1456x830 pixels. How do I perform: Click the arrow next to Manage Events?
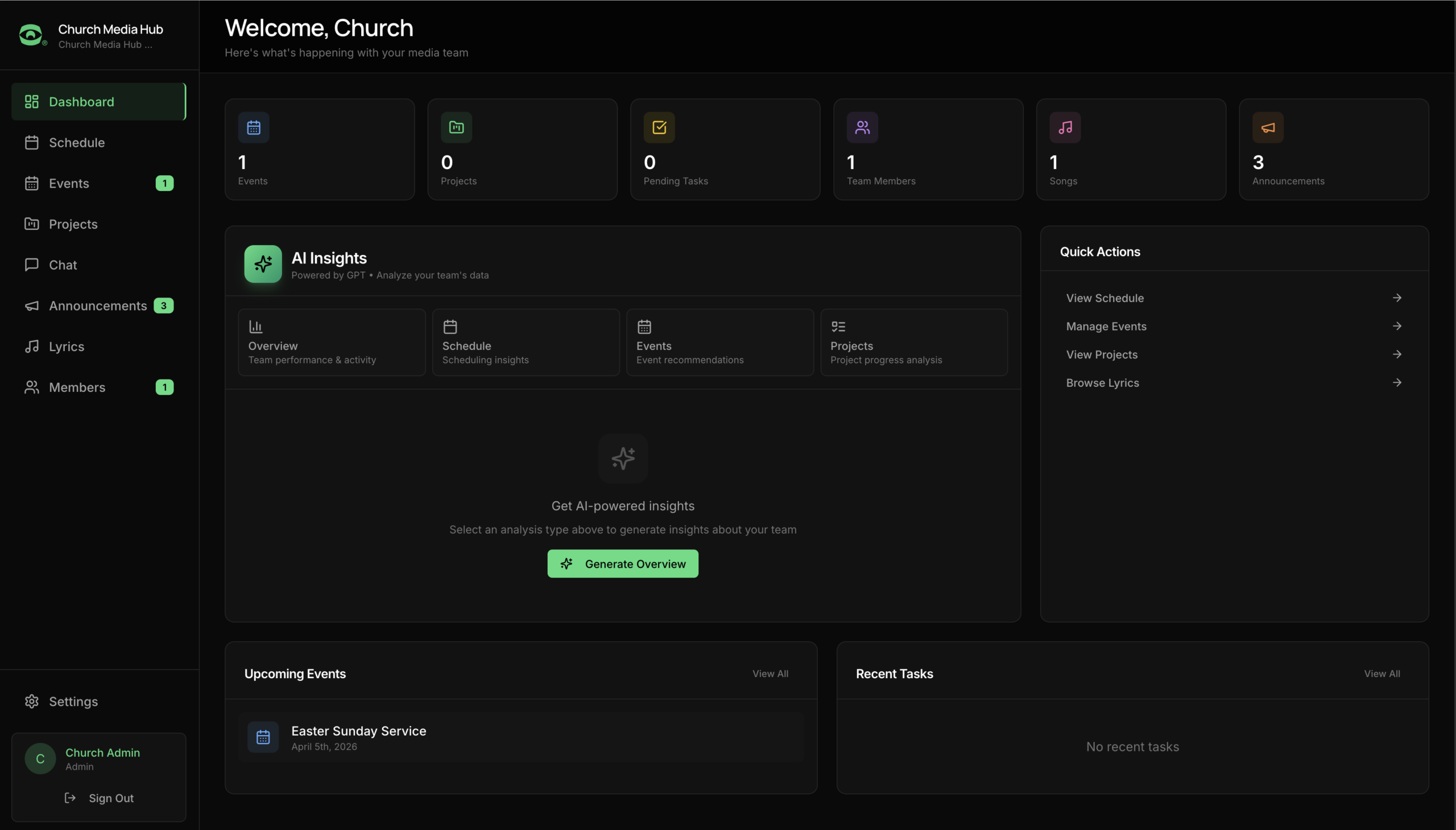(x=1397, y=326)
